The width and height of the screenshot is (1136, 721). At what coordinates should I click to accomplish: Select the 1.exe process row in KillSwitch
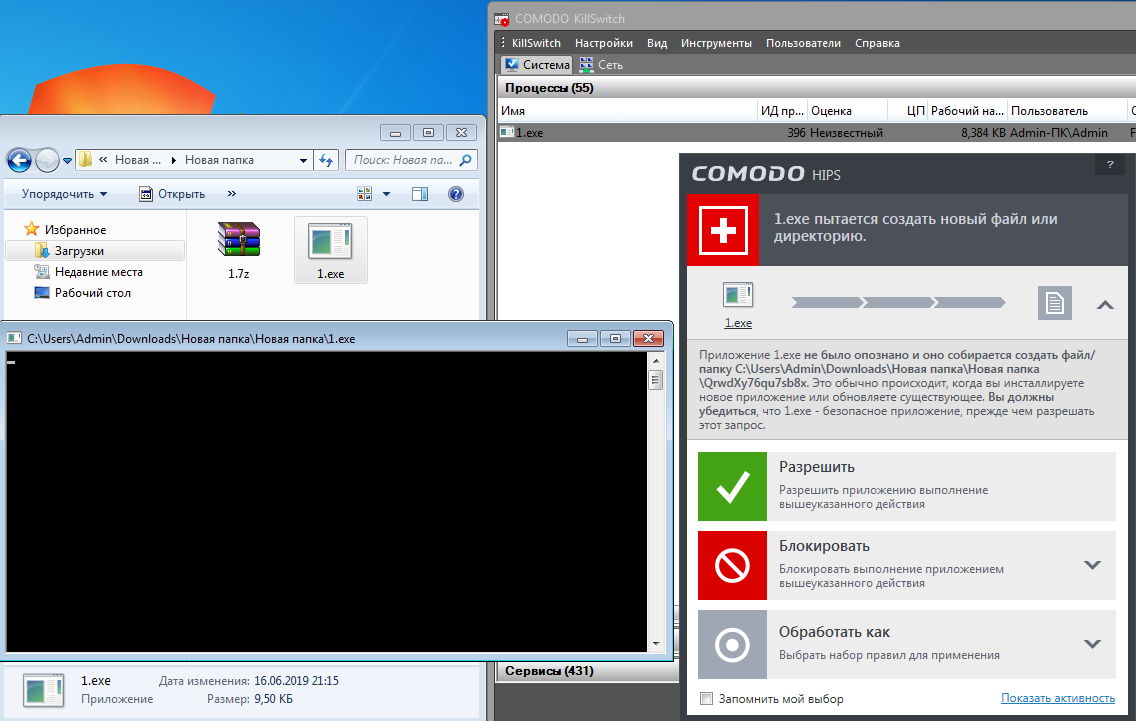click(x=816, y=133)
